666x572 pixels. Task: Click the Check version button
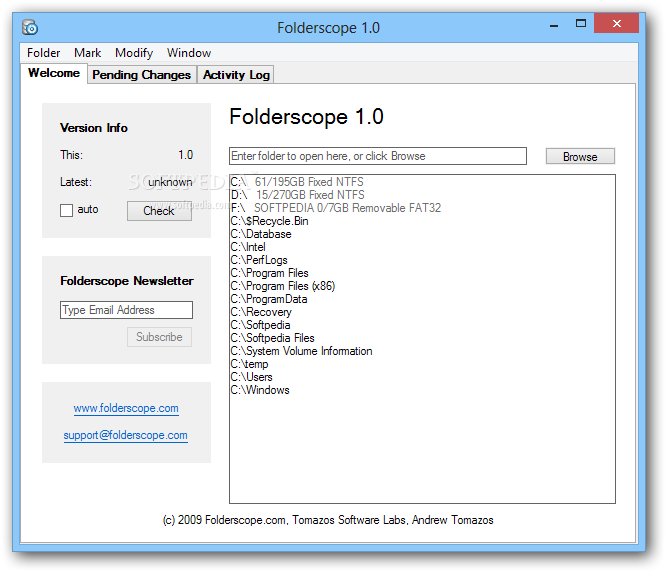159,211
